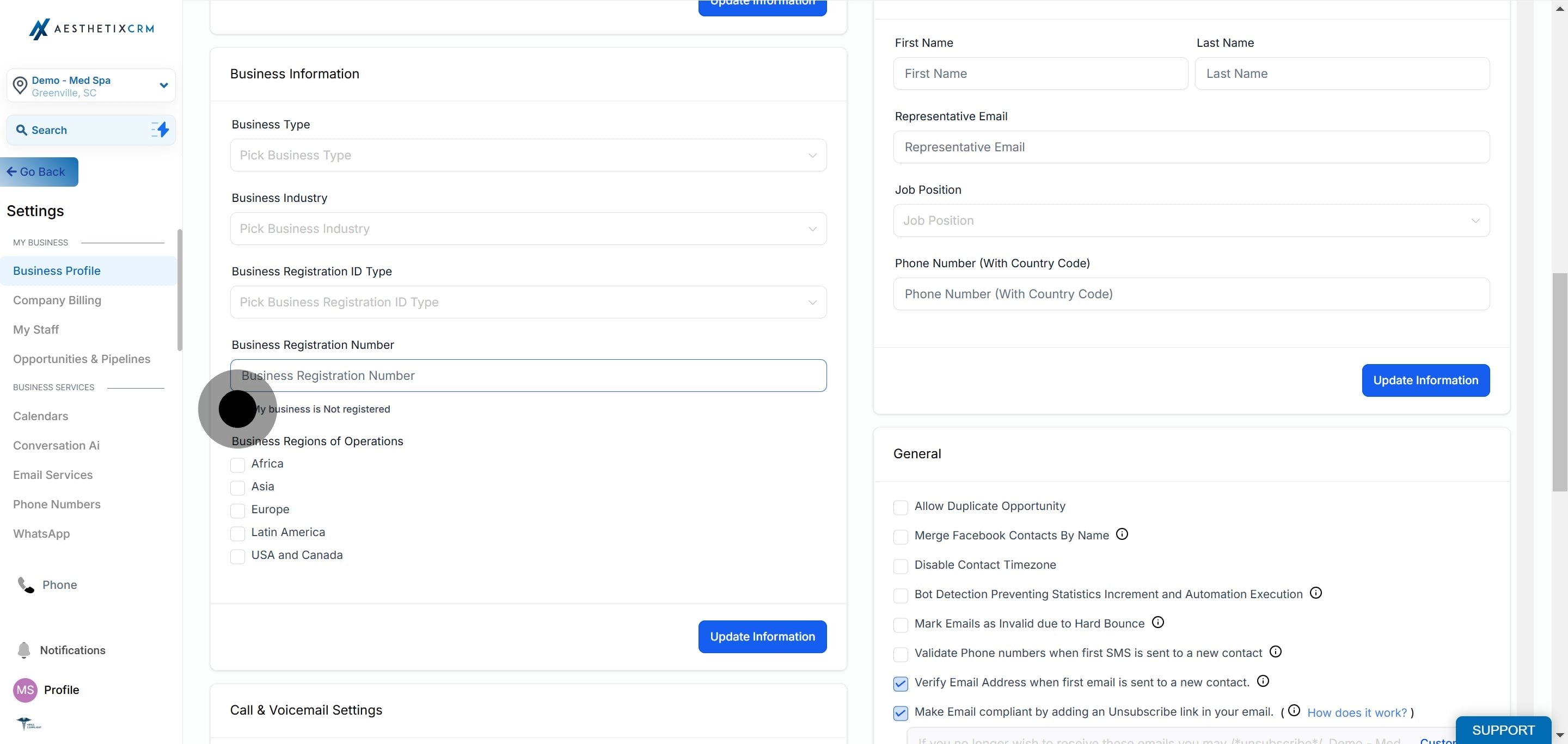The height and width of the screenshot is (744, 1568).
Task: Click the Go Back button
Action: point(39,172)
